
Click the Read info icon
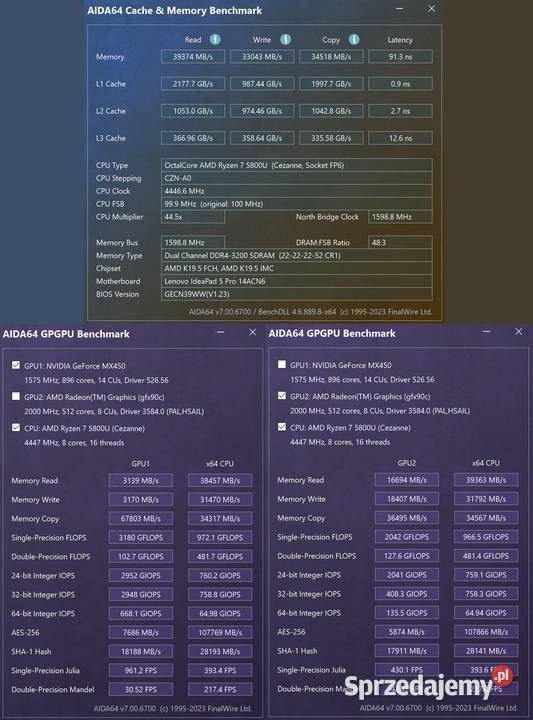pos(215,39)
